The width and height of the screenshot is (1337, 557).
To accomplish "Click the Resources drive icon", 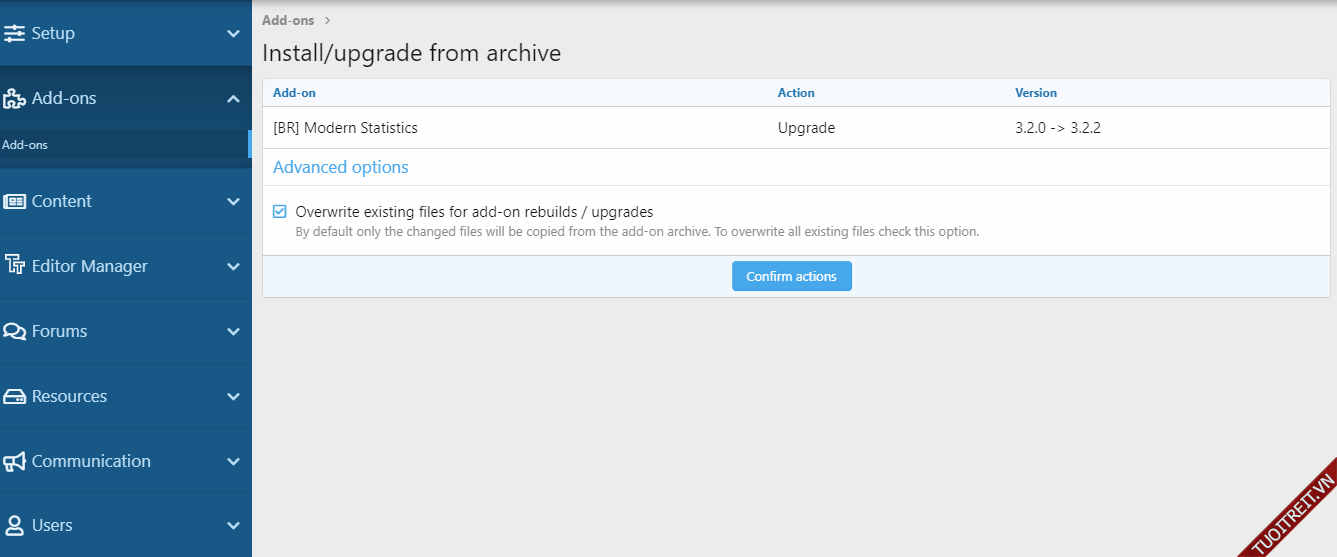I will point(15,396).
